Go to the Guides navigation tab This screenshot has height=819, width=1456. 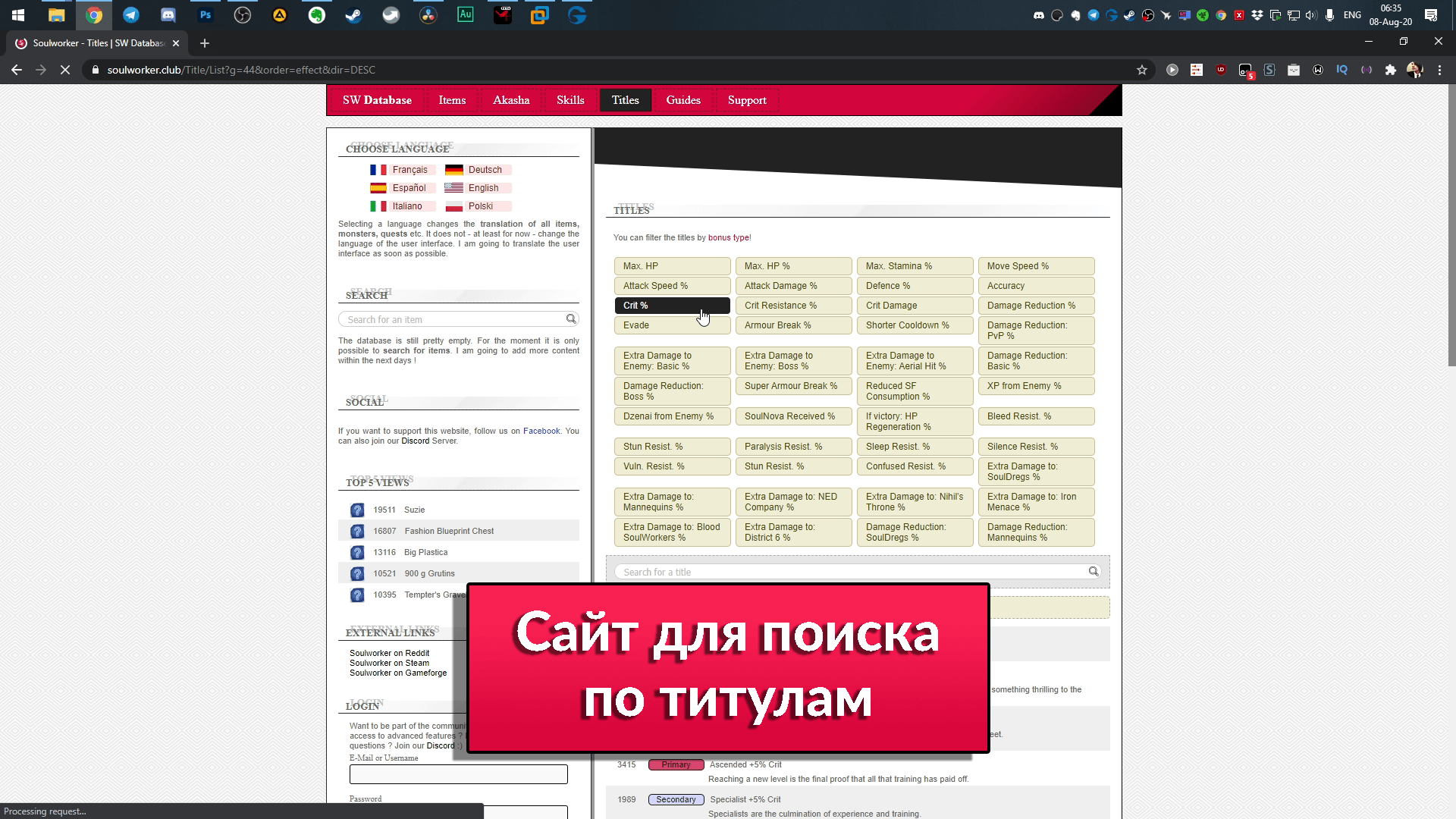click(682, 100)
